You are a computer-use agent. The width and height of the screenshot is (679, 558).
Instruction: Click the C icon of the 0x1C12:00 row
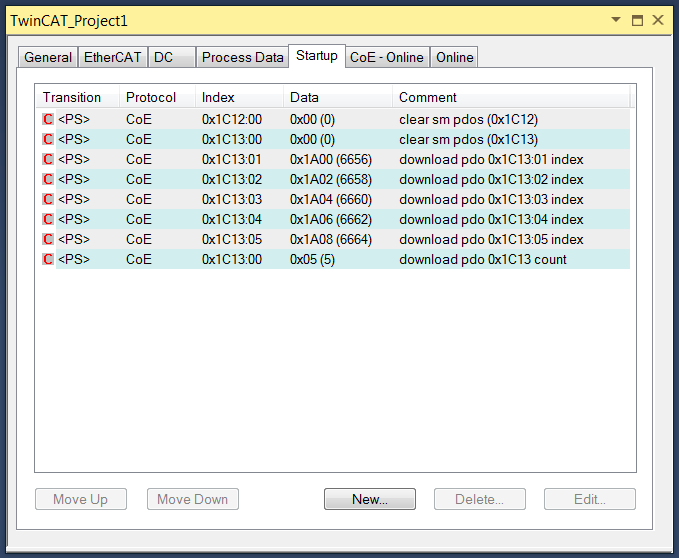point(48,119)
